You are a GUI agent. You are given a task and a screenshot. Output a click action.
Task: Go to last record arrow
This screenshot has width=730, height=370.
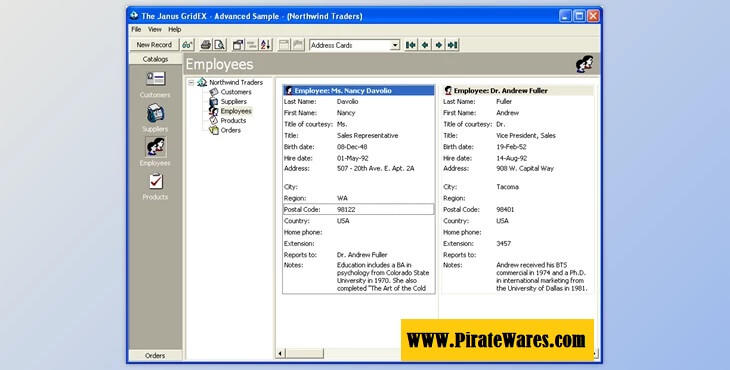coord(453,45)
